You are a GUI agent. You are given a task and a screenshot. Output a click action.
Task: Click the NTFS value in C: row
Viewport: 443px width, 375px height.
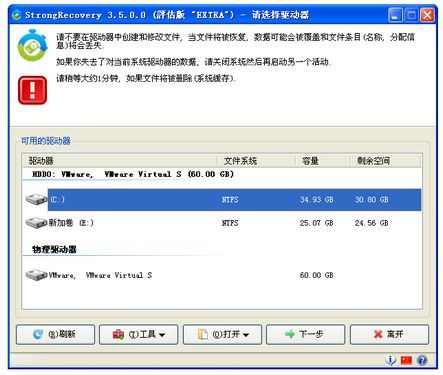point(230,200)
